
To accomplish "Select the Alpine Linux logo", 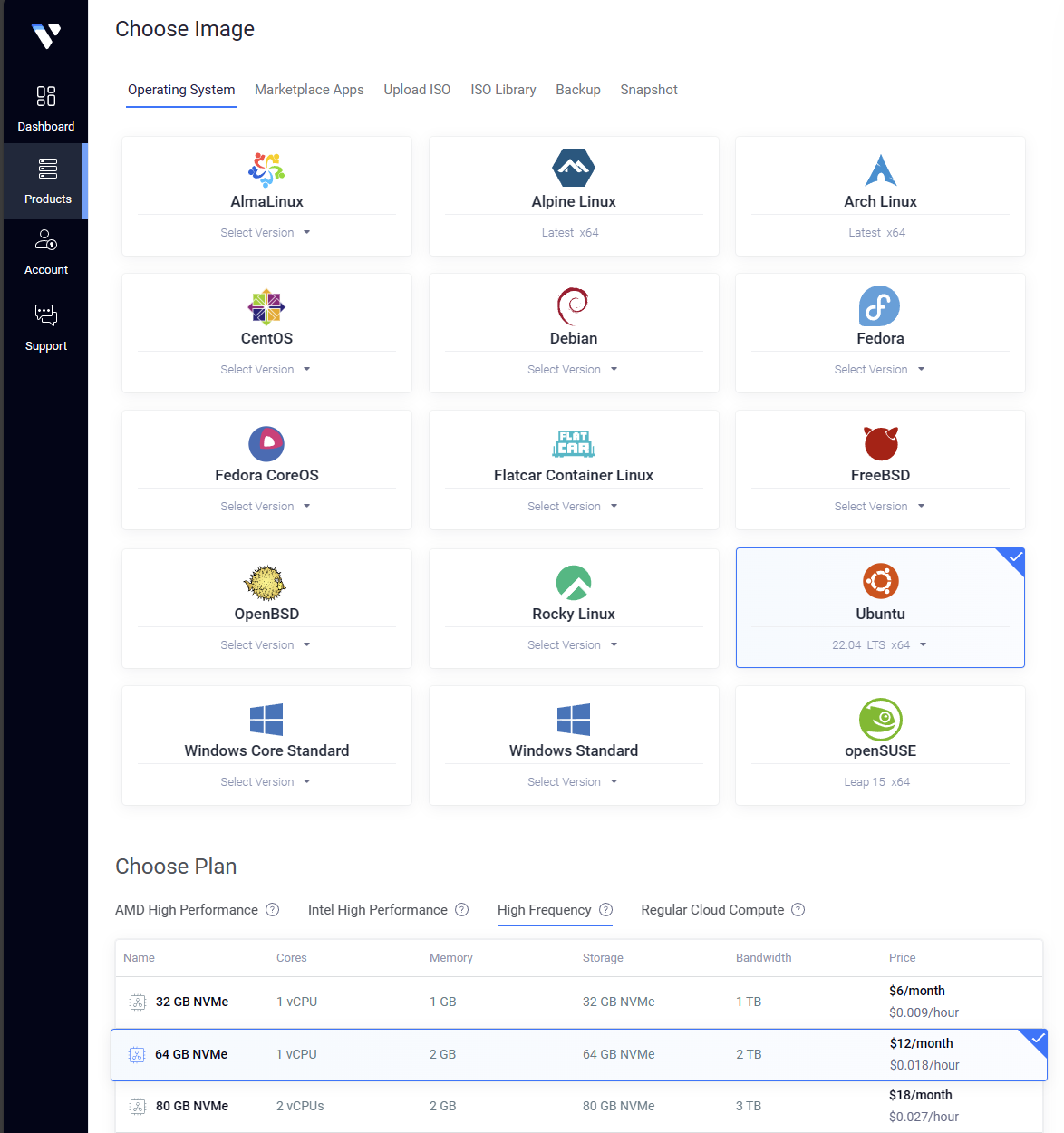I will [574, 168].
